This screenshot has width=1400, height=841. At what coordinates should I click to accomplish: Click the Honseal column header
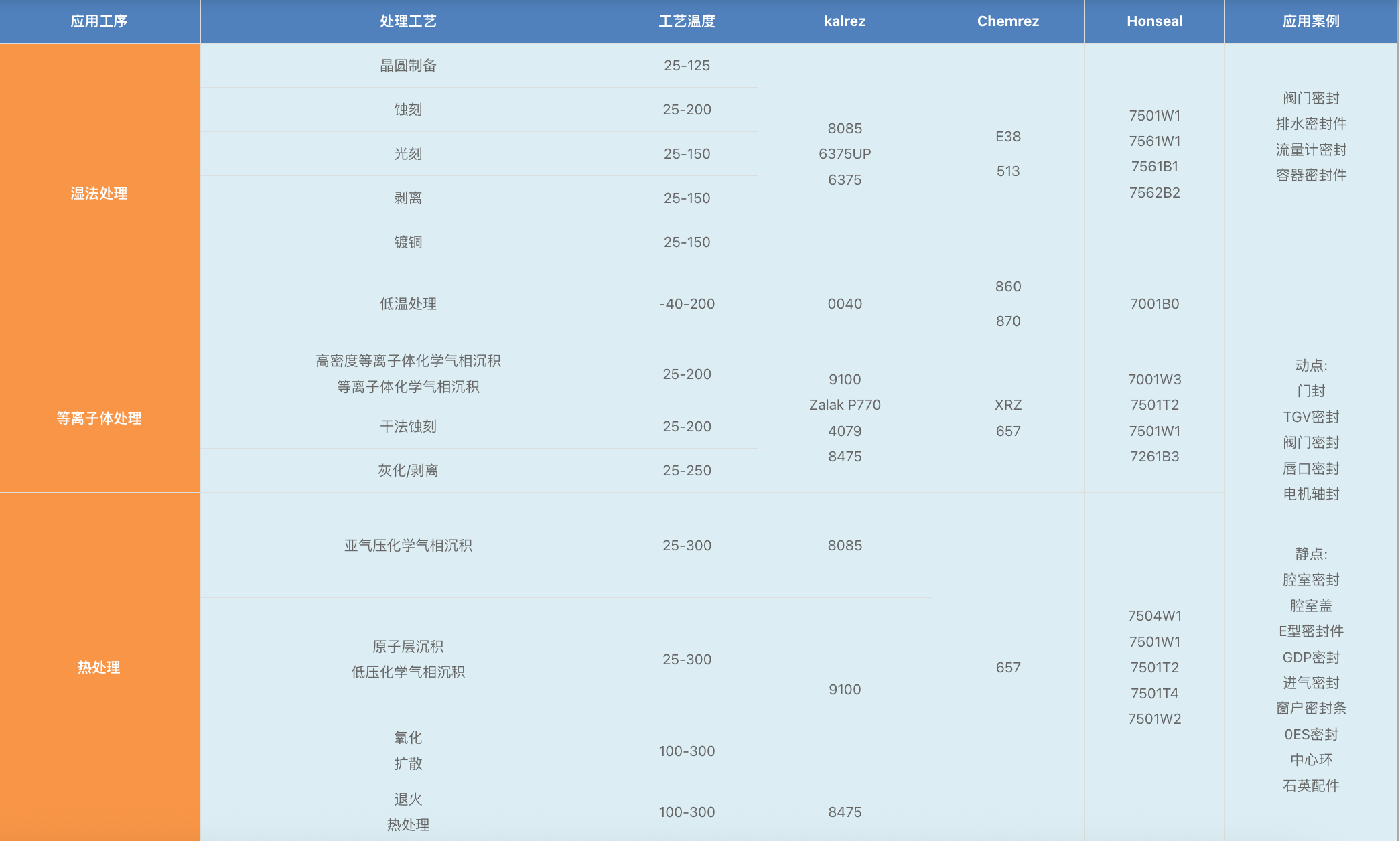(1155, 21)
